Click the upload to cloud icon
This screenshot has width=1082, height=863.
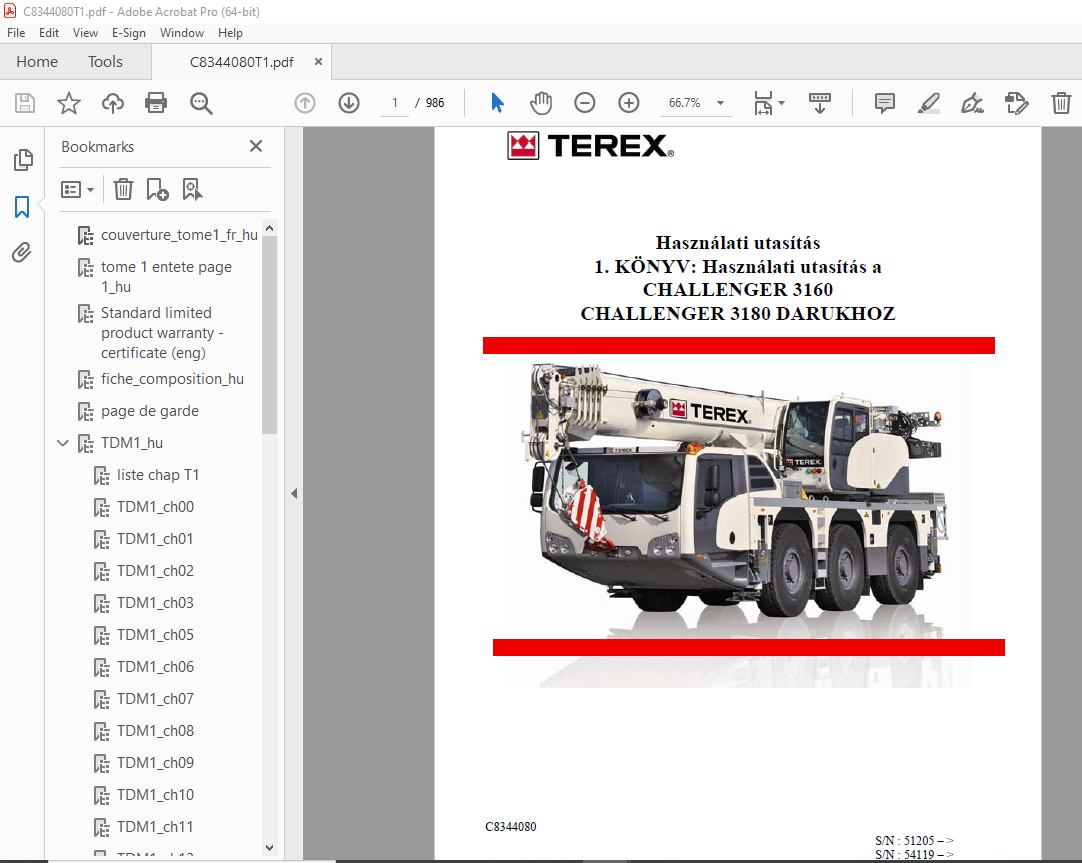112,103
